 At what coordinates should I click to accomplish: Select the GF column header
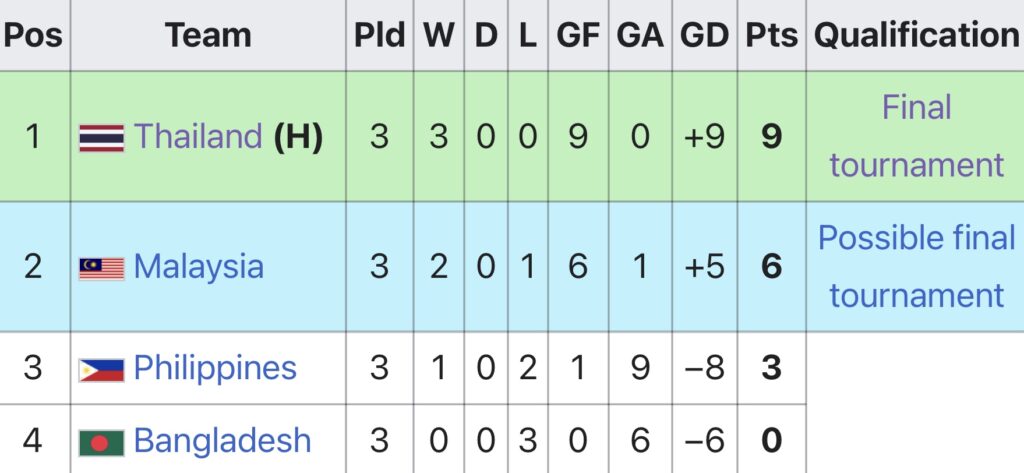577,35
